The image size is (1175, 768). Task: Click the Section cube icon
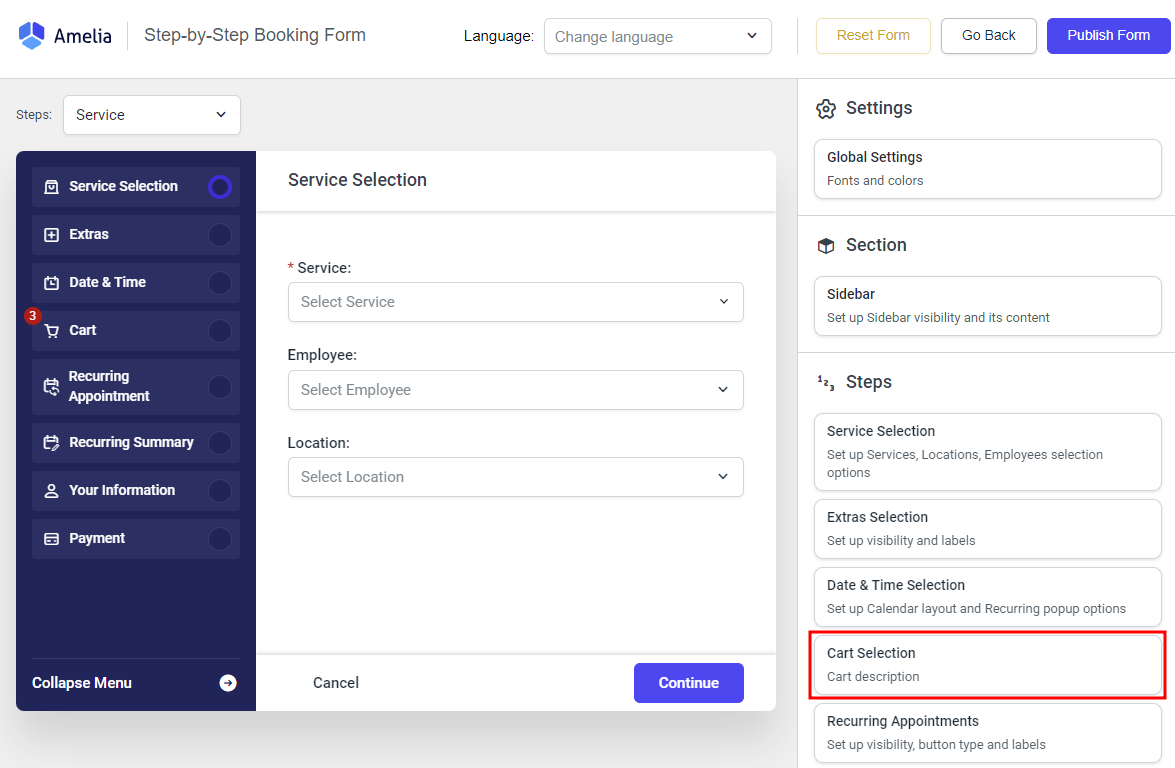[826, 246]
